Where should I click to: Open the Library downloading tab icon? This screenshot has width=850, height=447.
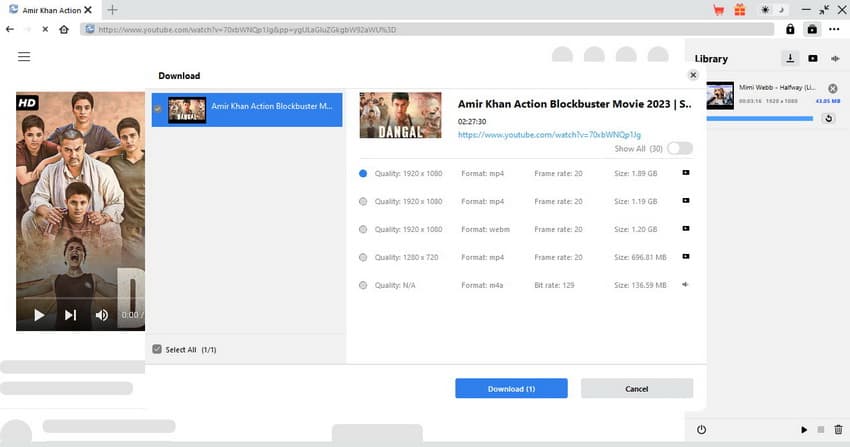[x=790, y=59]
